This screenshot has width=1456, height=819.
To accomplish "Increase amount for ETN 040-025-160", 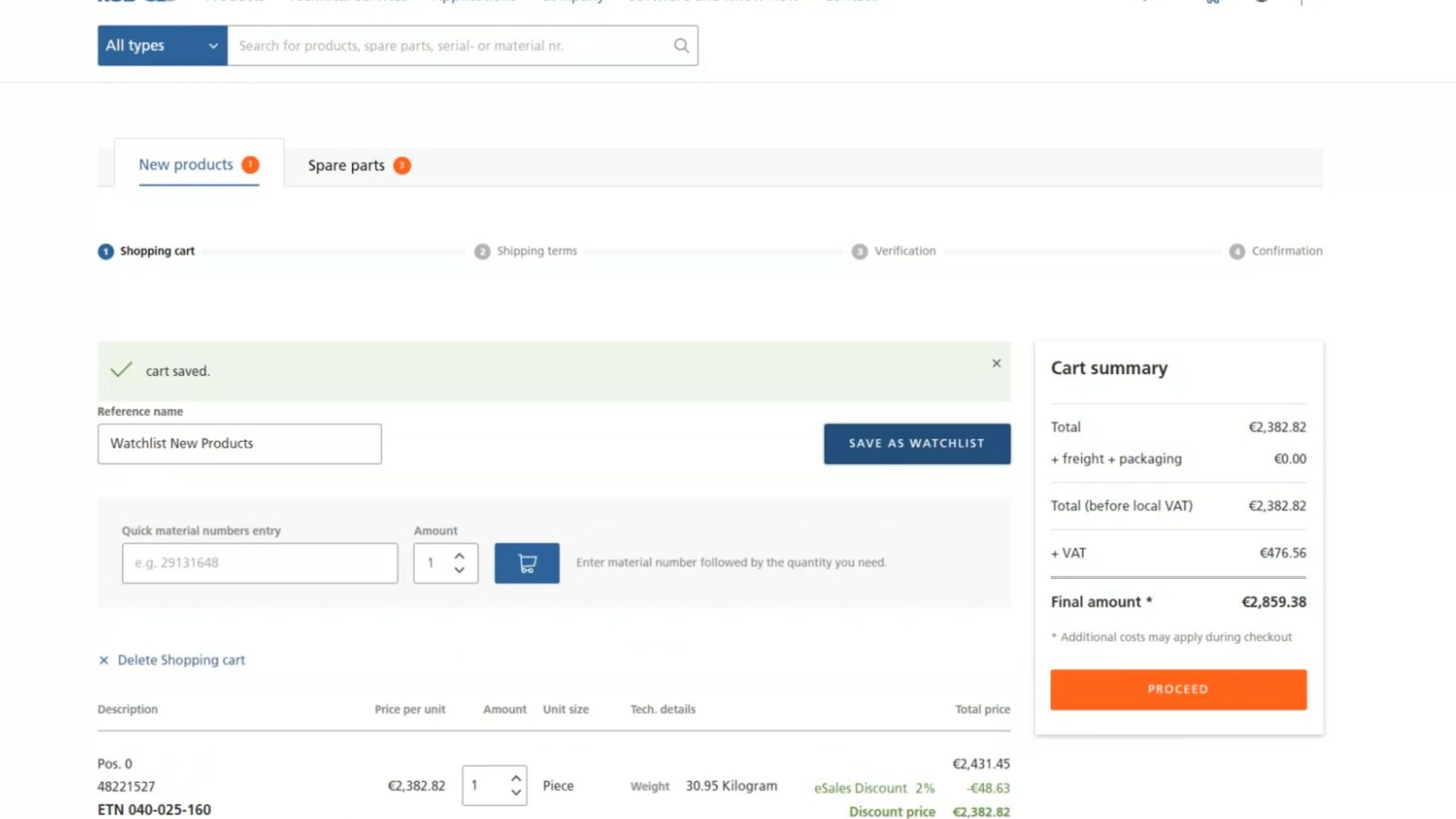I will pyautogui.click(x=515, y=778).
